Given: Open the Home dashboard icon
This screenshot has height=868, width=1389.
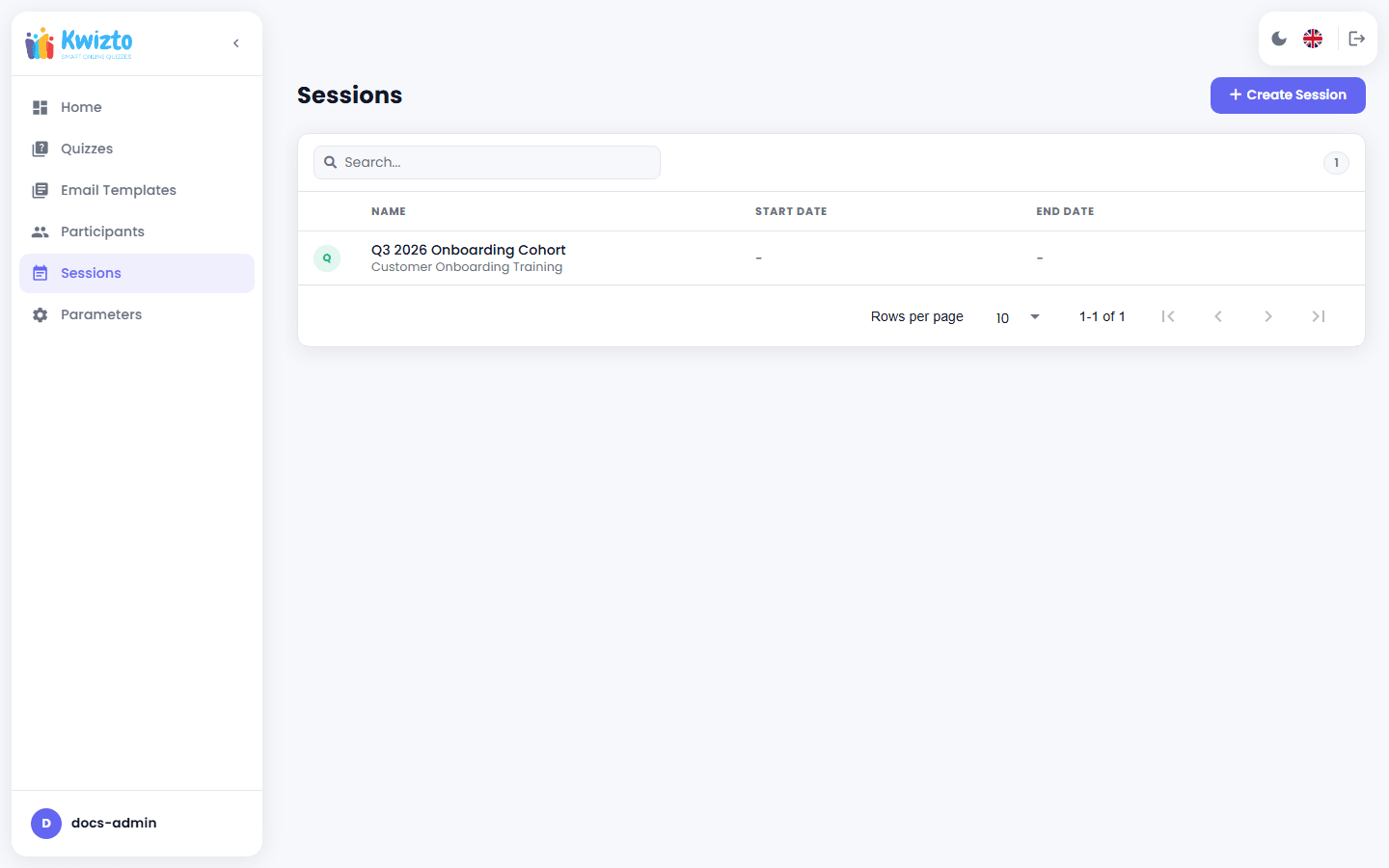Looking at the screenshot, I should pyautogui.click(x=40, y=107).
